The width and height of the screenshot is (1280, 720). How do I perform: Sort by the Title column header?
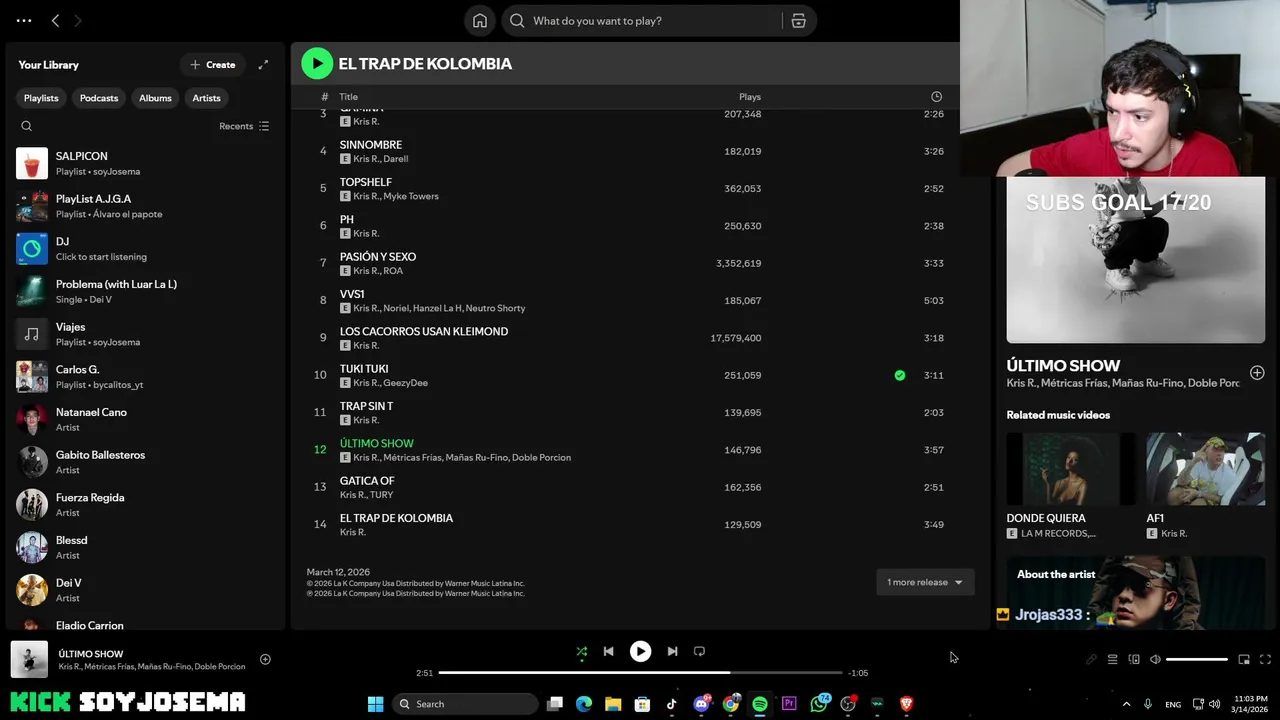348,97
